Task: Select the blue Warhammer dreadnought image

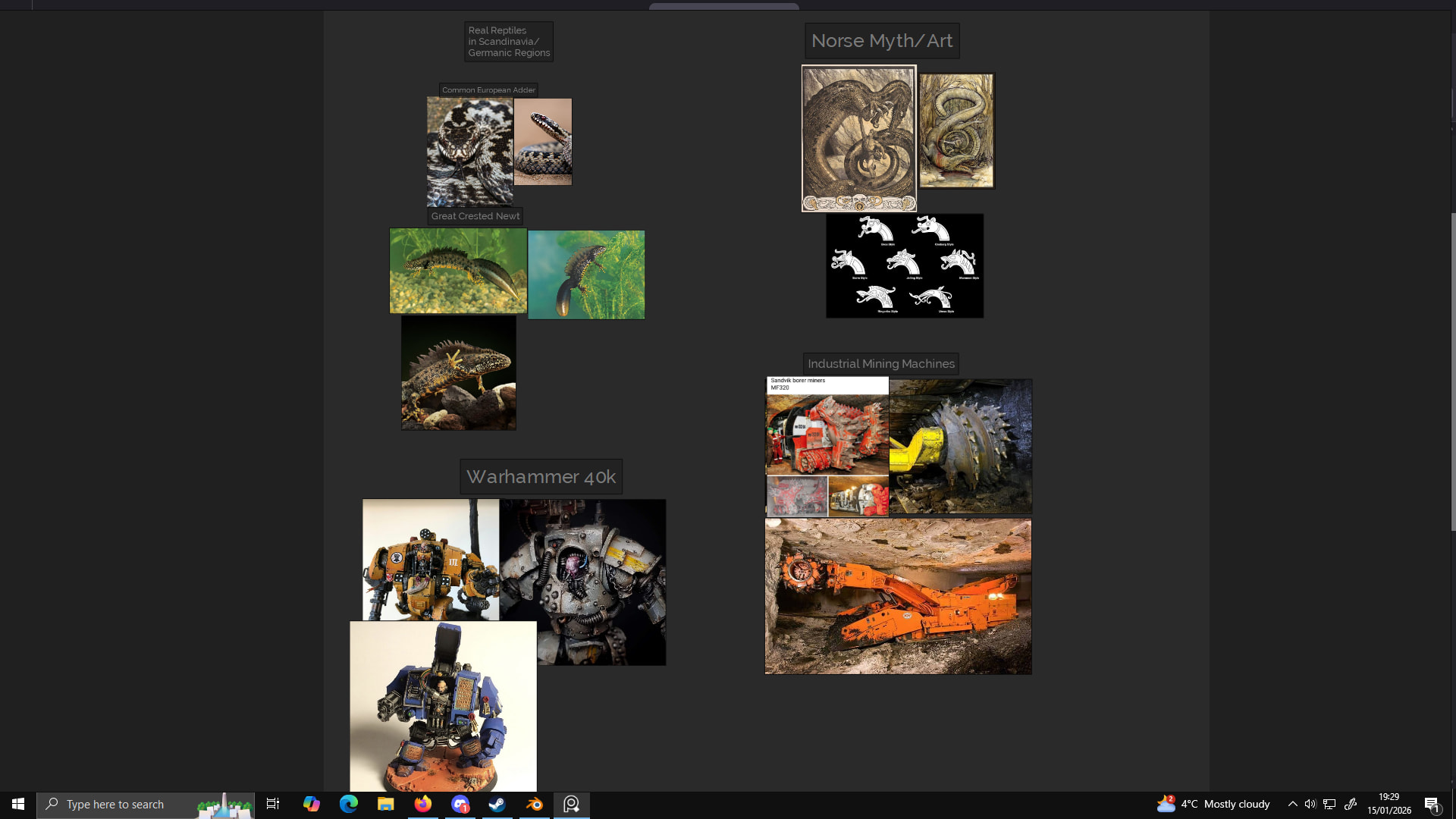Action: 443,705
